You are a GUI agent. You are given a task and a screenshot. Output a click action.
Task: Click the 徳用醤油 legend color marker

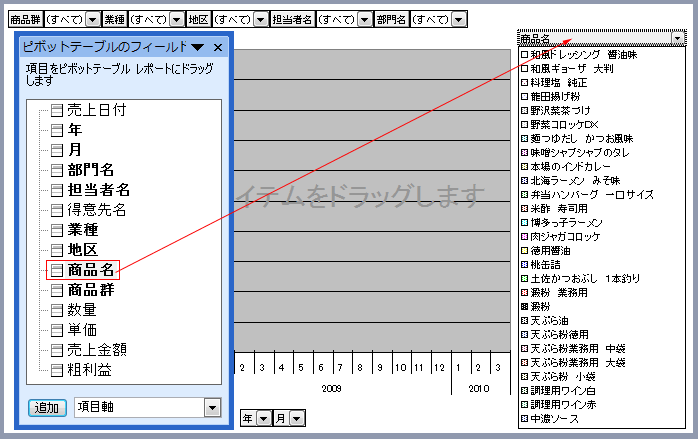pyautogui.click(x=525, y=250)
